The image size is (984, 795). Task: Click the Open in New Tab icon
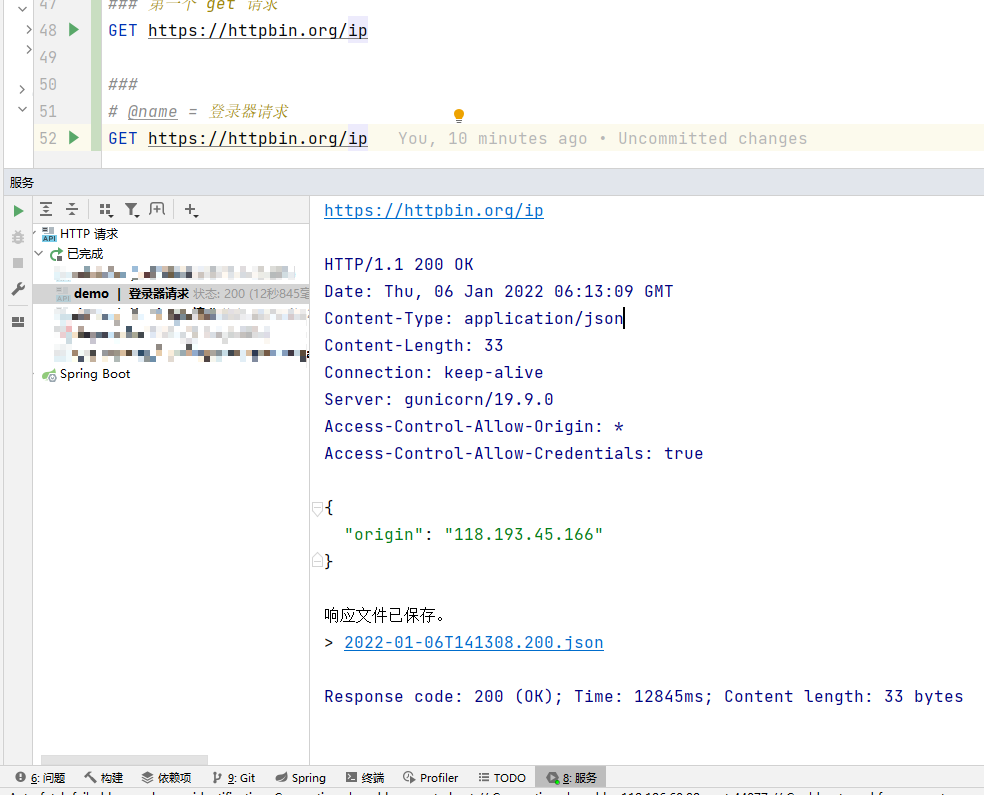click(157, 209)
